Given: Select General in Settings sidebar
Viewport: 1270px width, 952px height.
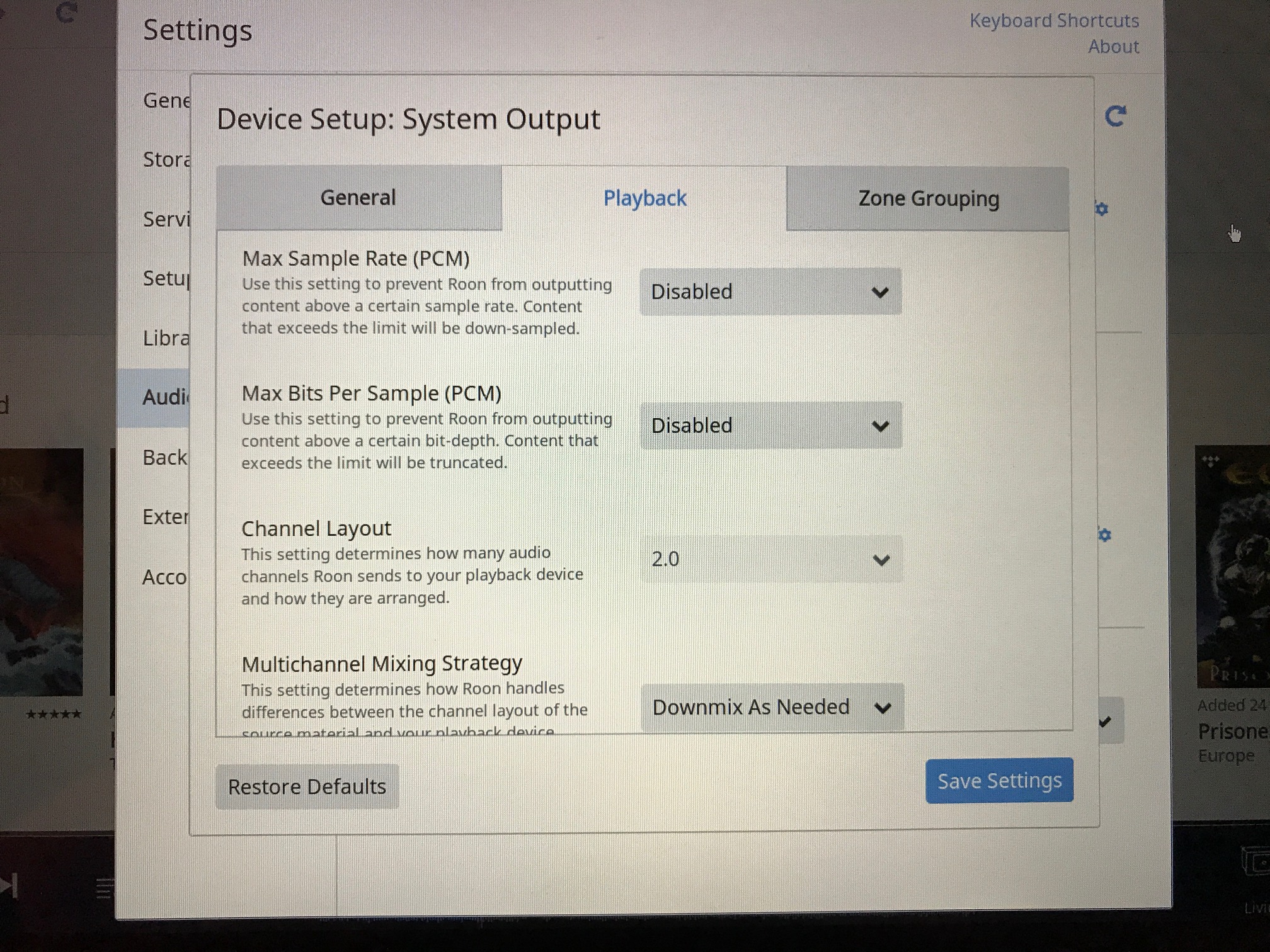Looking at the screenshot, I should [x=166, y=100].
